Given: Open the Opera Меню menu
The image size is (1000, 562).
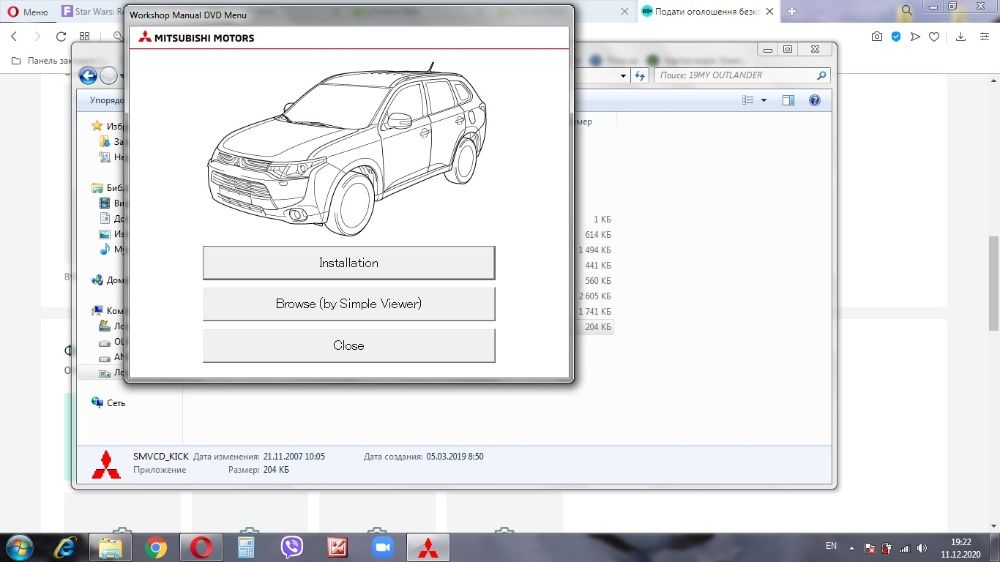Looking at the screenshot, I should [x=26, y=11].
